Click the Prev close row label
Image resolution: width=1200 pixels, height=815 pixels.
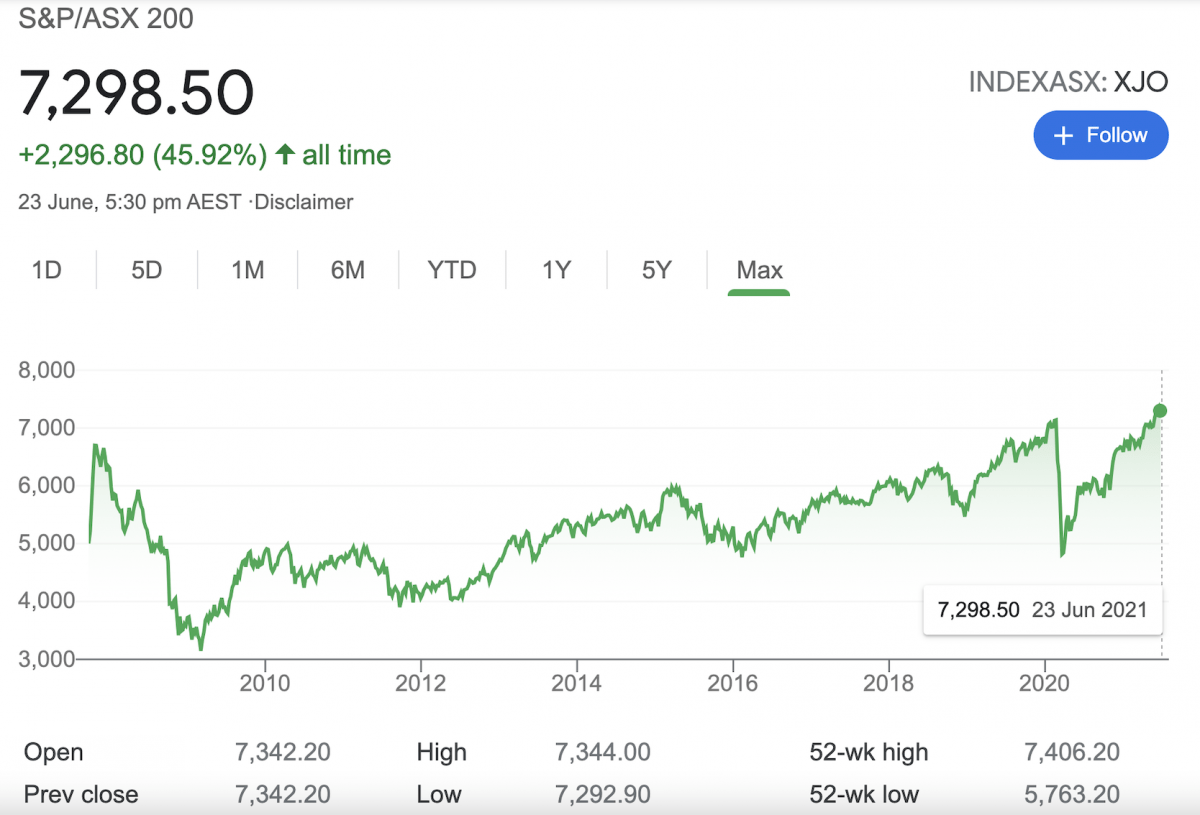[81, 795]
